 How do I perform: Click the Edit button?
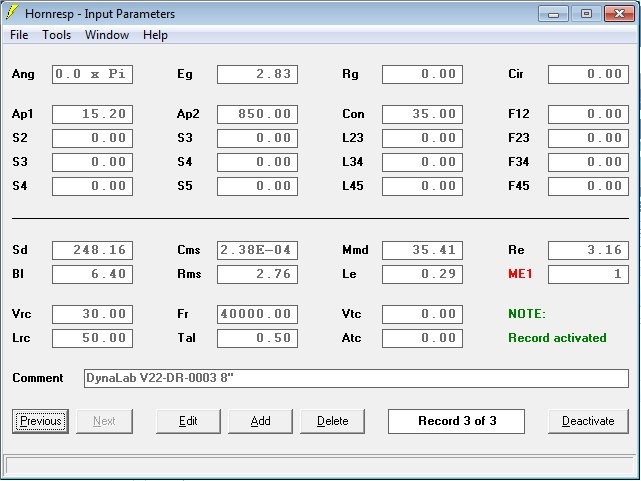pos(188,421)
